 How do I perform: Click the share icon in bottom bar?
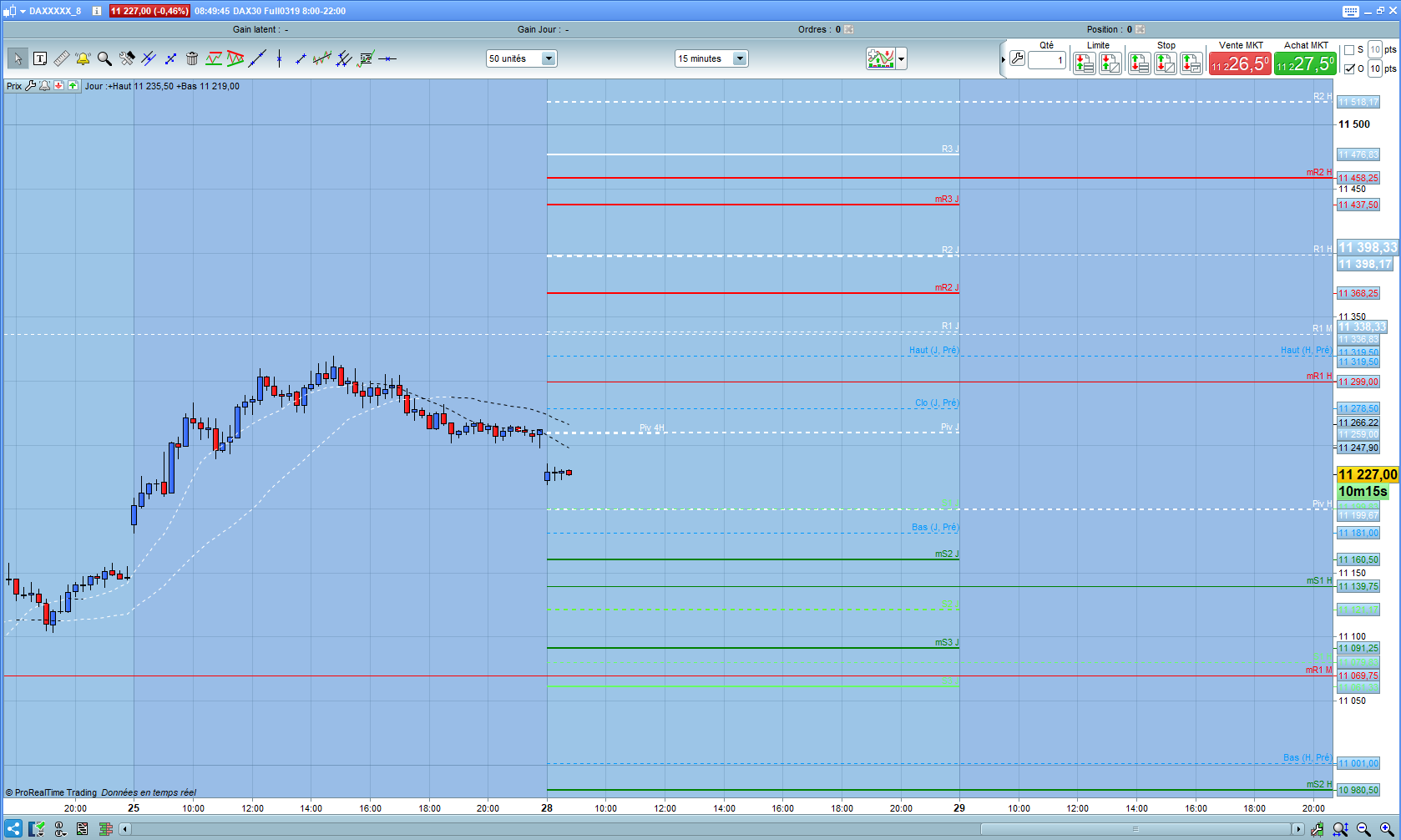(x=13, y=829)
